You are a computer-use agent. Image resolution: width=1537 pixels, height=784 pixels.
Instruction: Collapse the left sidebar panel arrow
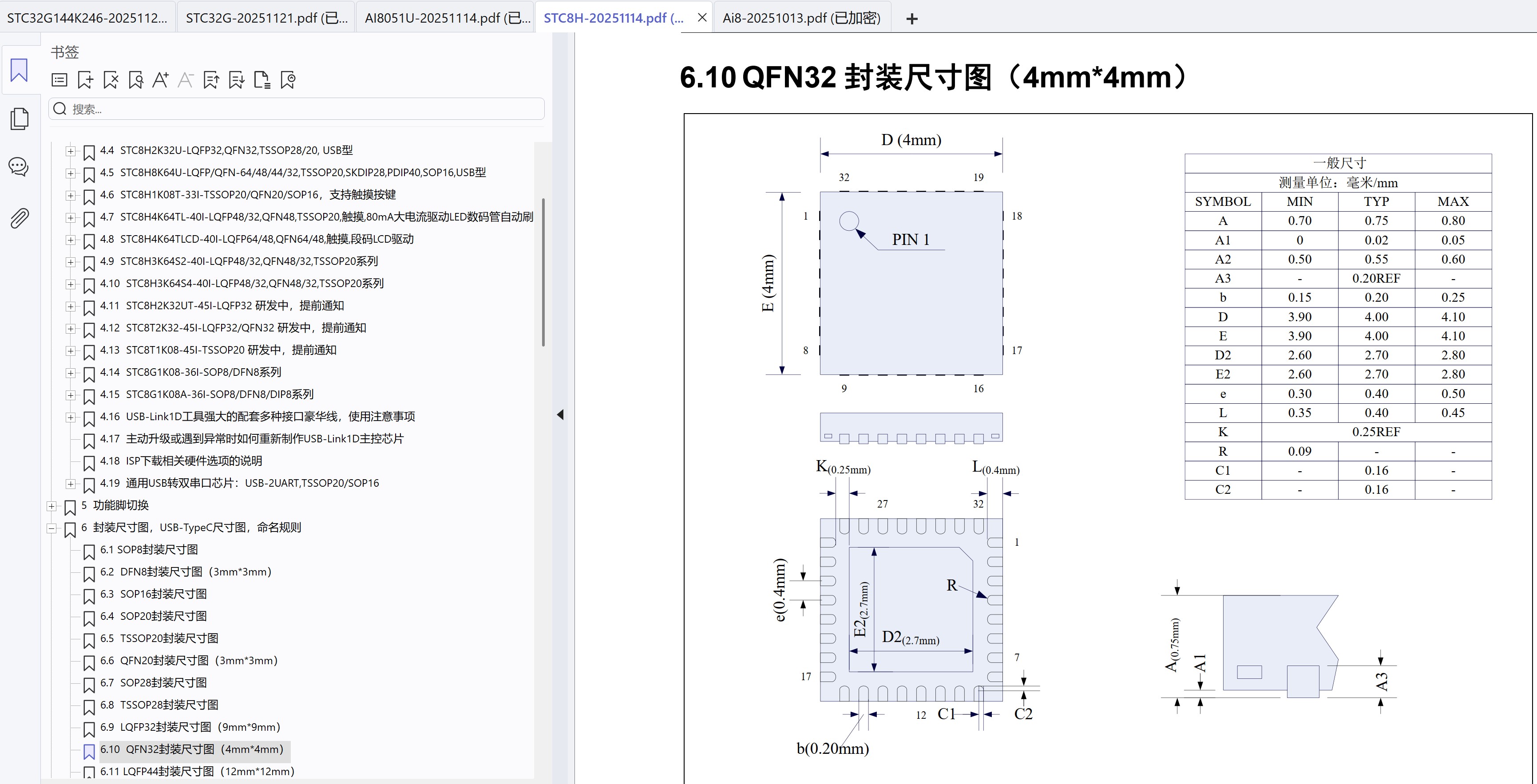pos(560,414)
